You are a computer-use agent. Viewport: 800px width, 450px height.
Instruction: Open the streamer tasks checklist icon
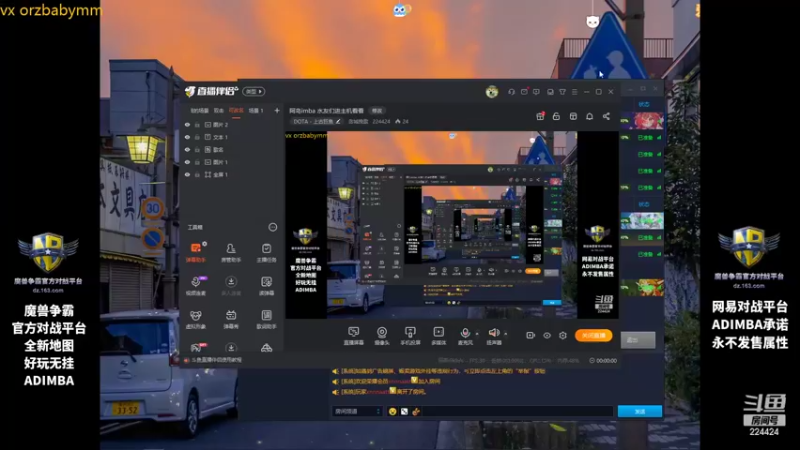click(x=266, y=252)
